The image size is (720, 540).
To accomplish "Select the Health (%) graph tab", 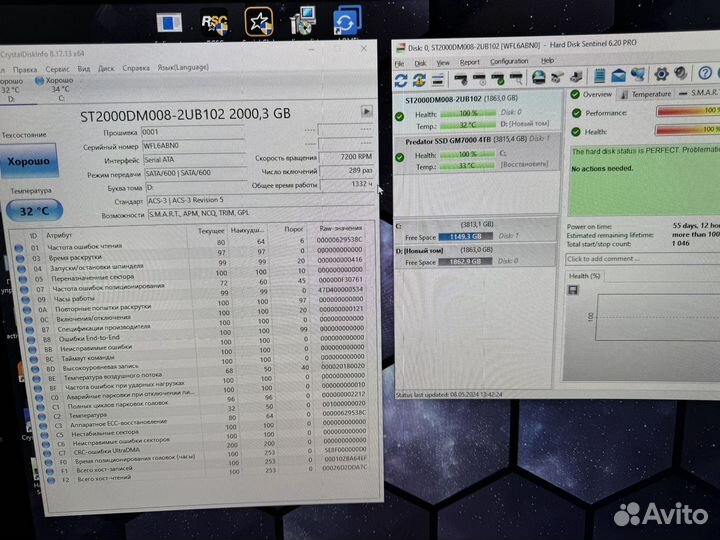I will [585, 276].
